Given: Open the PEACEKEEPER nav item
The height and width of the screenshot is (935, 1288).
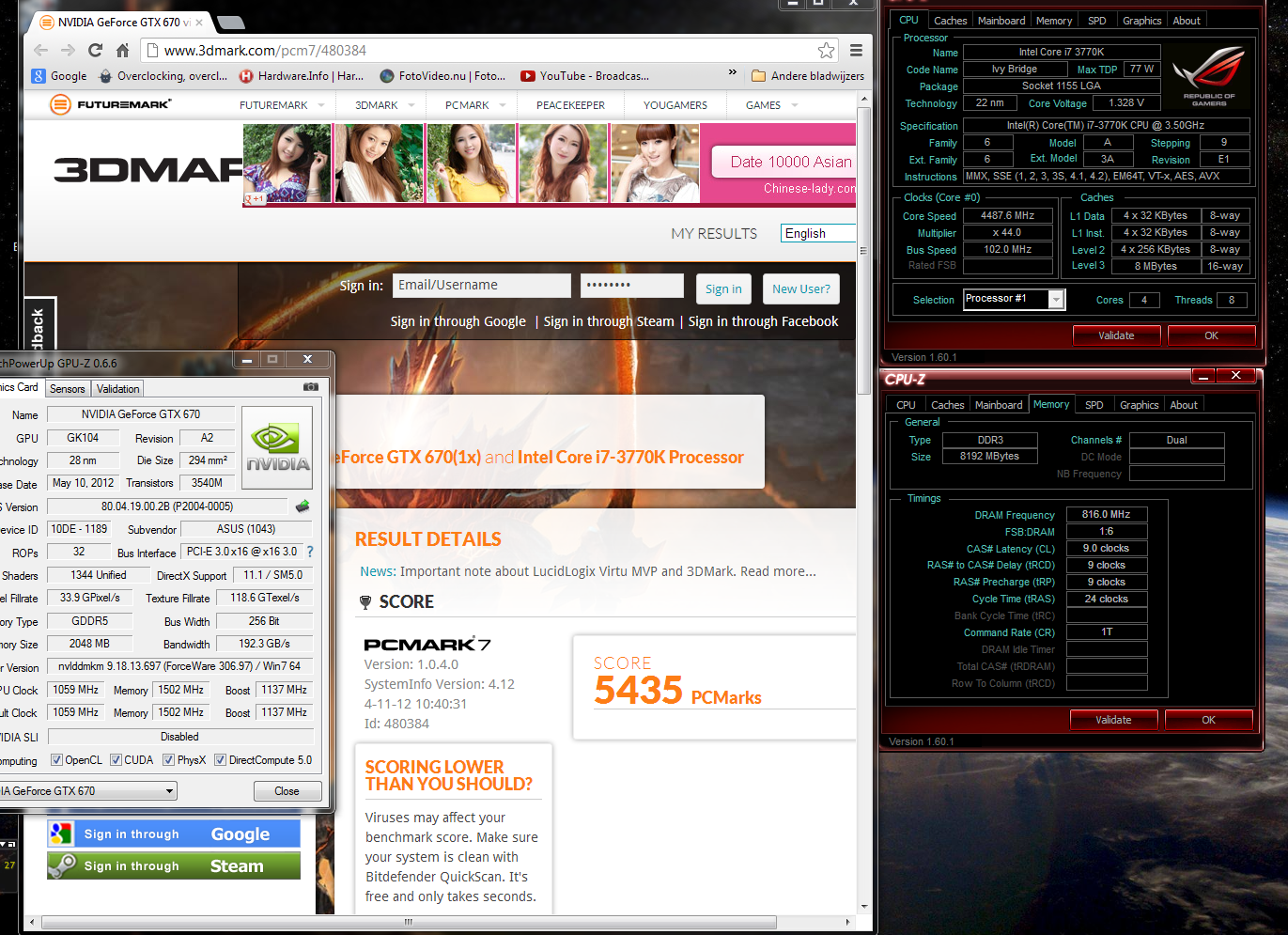Looking at the screenshot, I should click(x=570, y=105).
